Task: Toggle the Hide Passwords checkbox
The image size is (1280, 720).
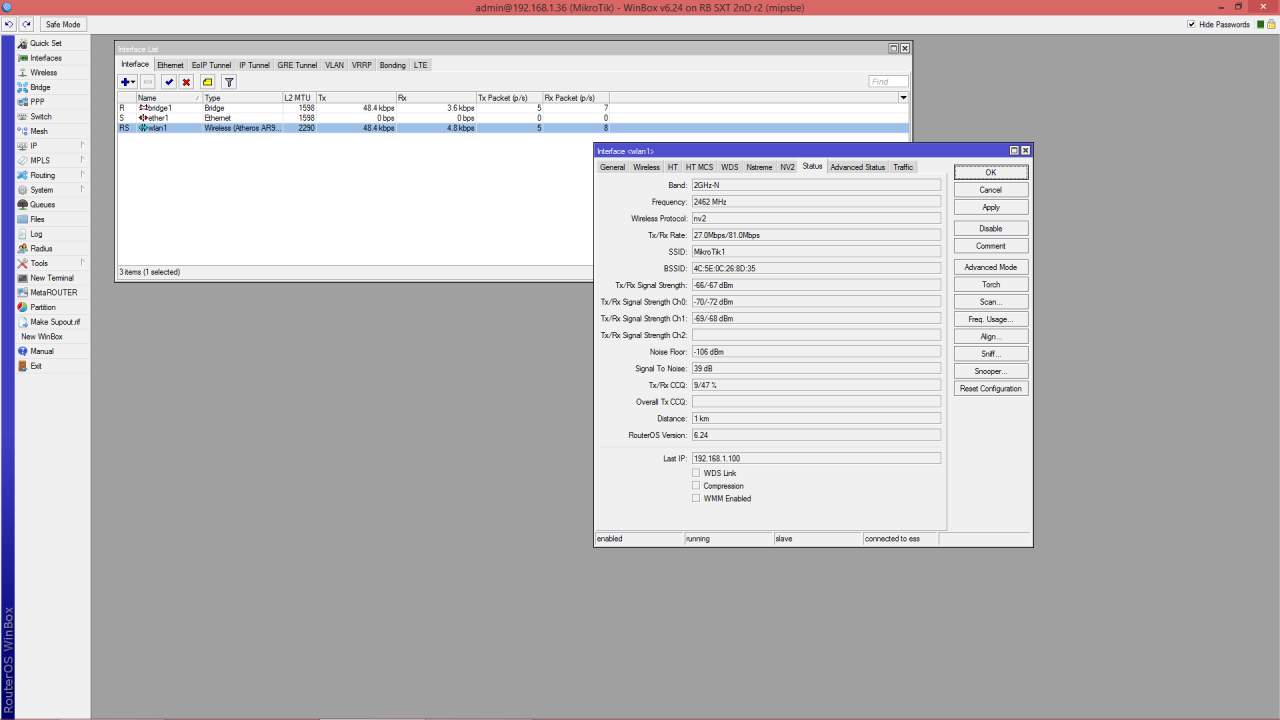Action: (1192, 24)
